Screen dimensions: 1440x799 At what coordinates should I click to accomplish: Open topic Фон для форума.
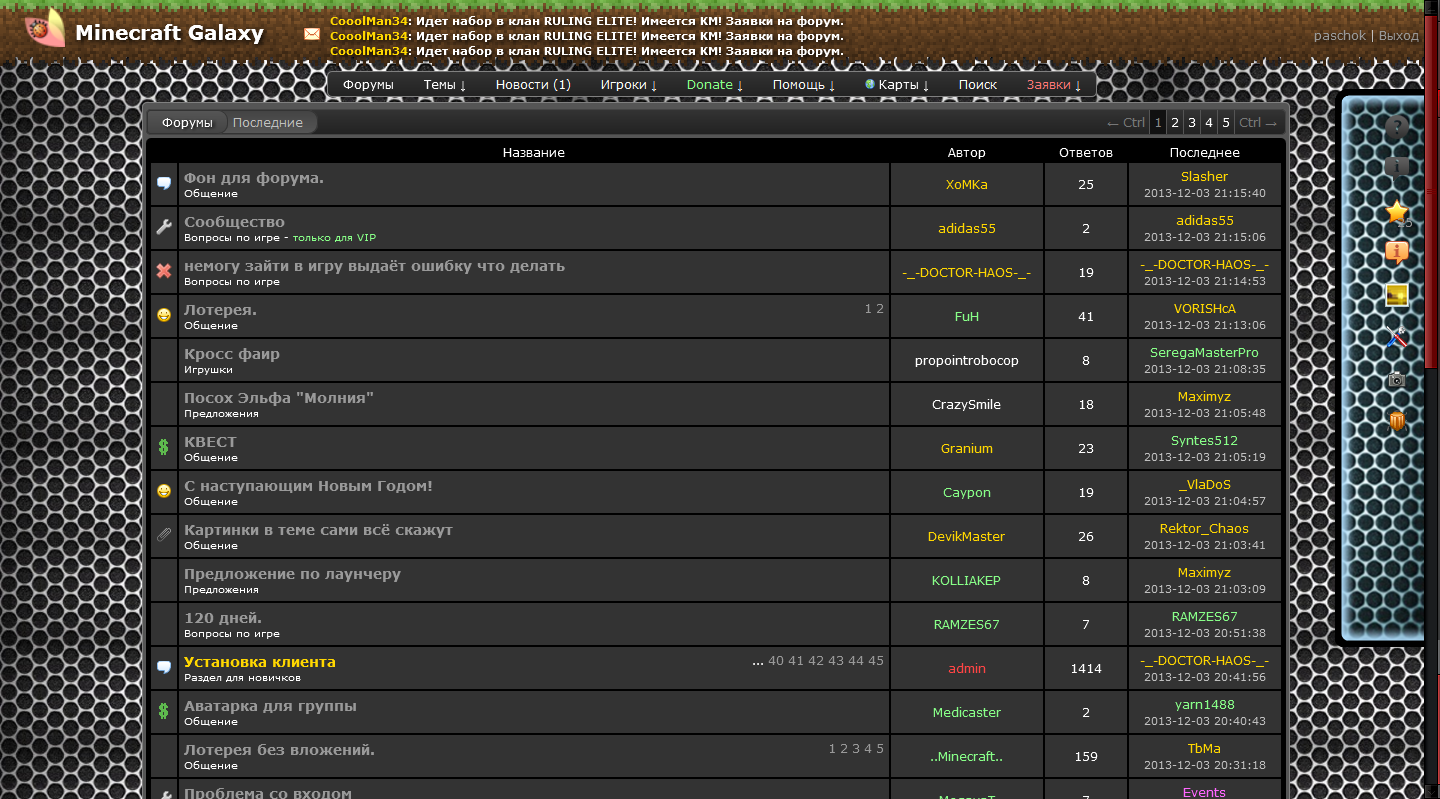254,178
